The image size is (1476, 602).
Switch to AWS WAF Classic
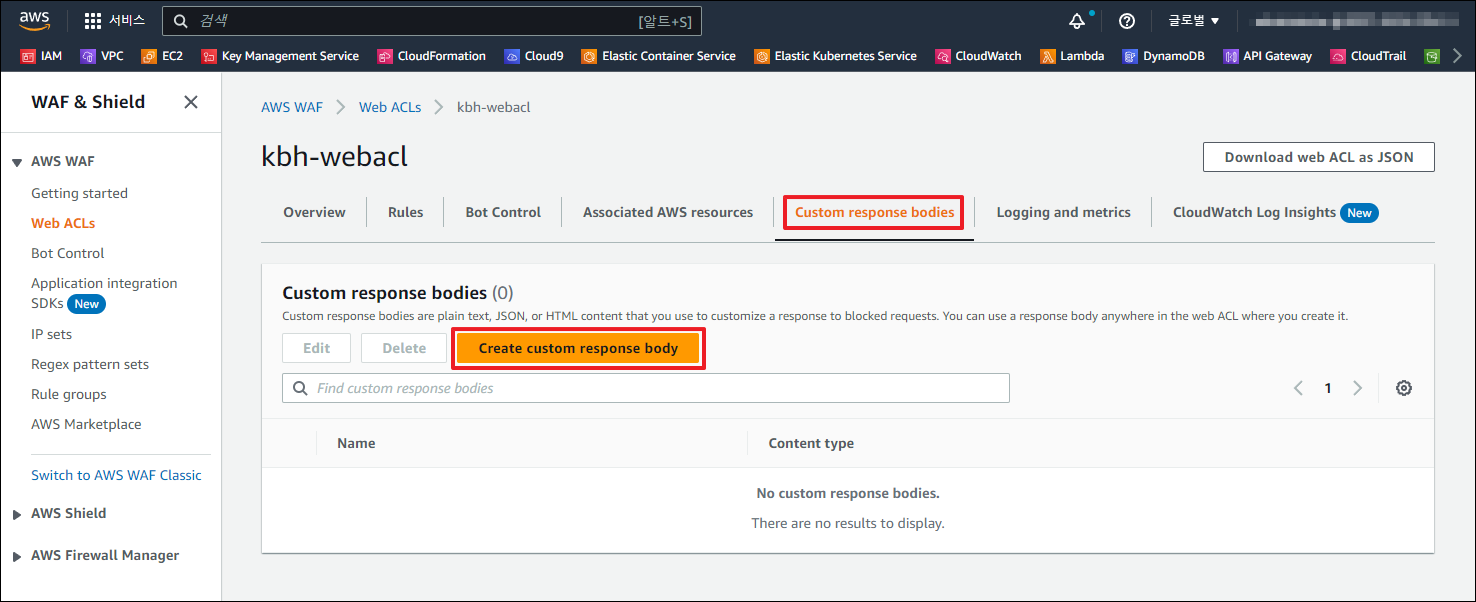coord(116,475)
